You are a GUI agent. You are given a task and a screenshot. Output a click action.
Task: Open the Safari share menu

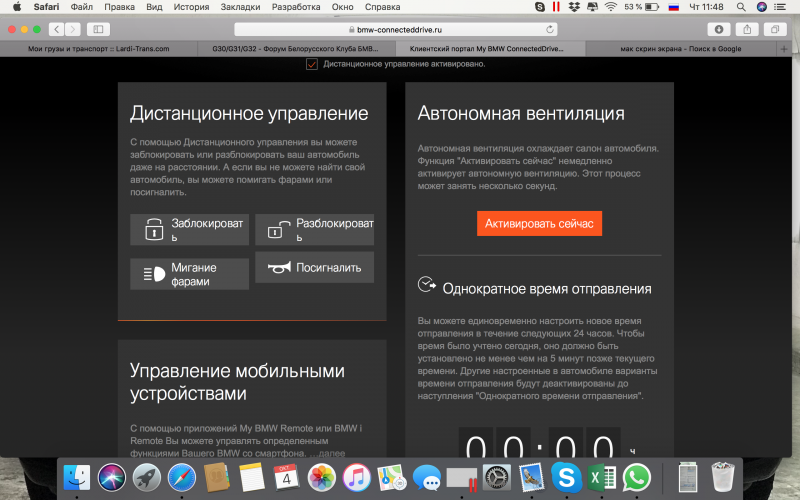747,30
